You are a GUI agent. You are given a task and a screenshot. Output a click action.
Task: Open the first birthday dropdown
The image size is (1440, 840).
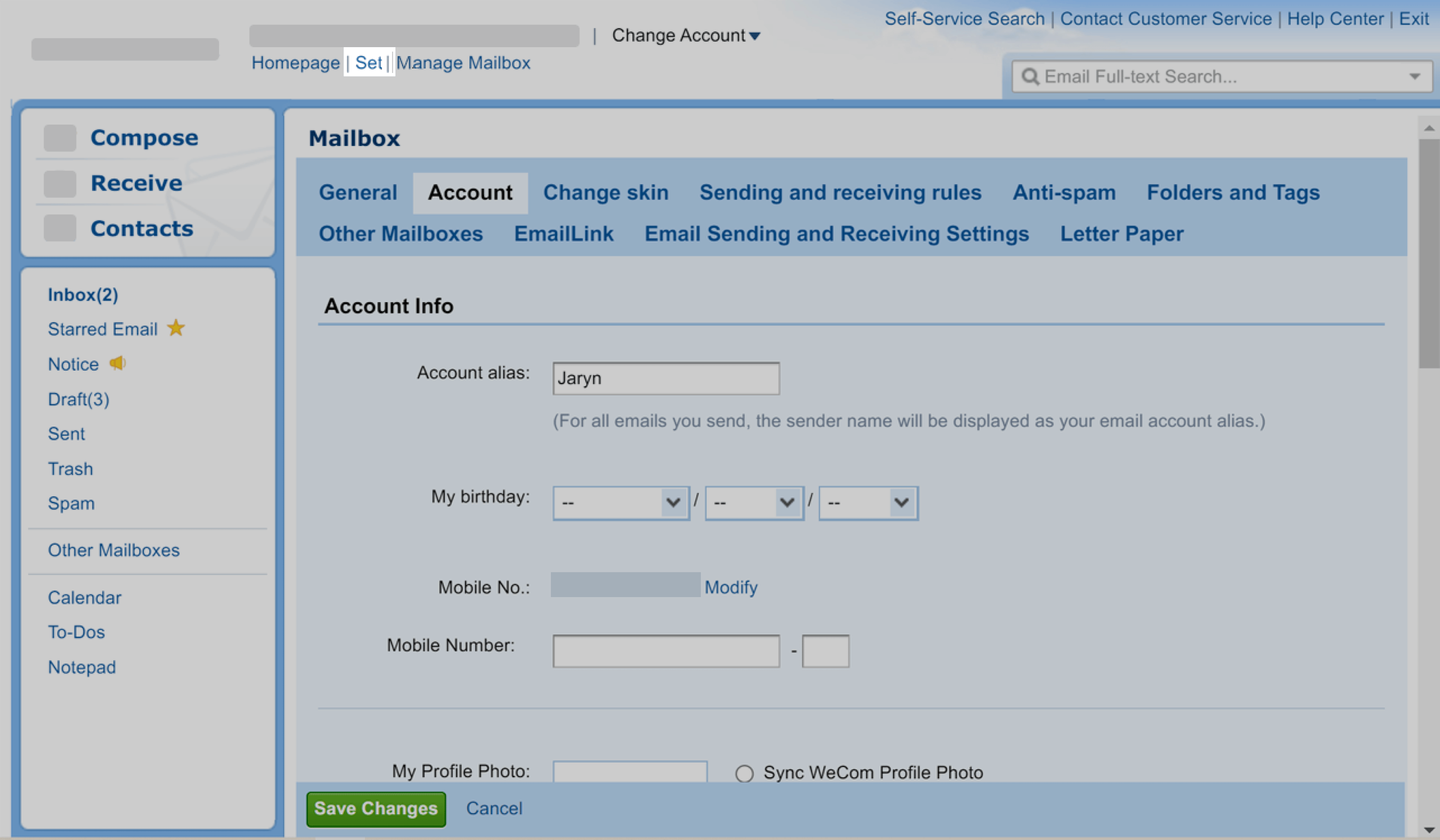tap(621, 503)
